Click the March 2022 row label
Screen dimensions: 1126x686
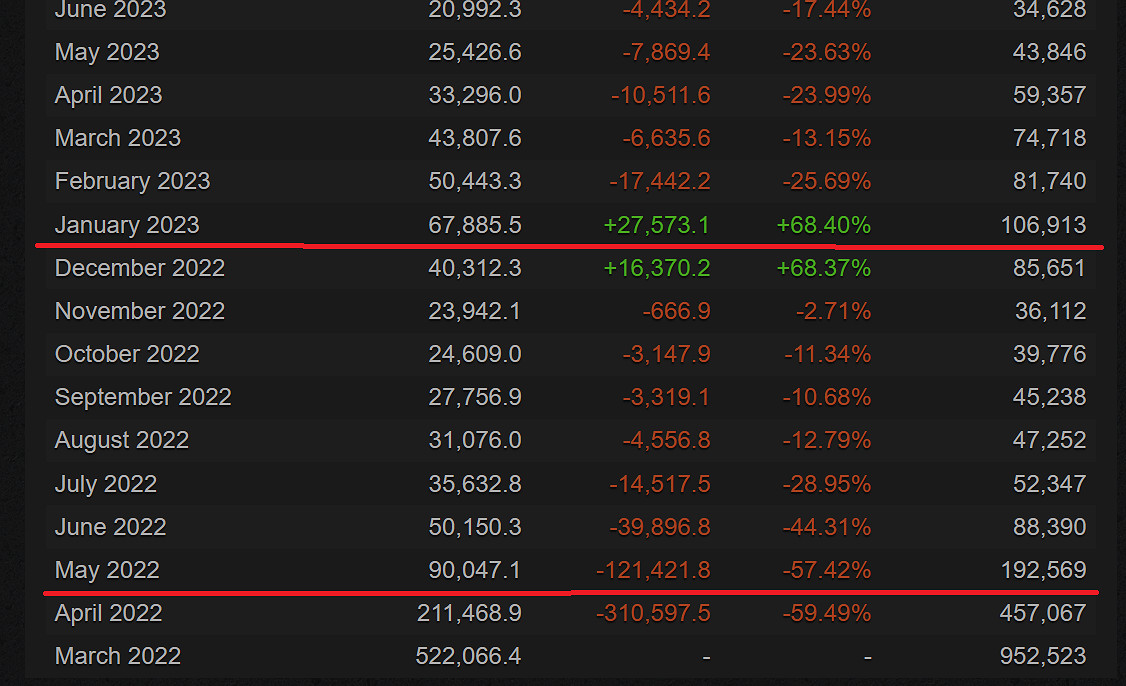tap(118, 656)
